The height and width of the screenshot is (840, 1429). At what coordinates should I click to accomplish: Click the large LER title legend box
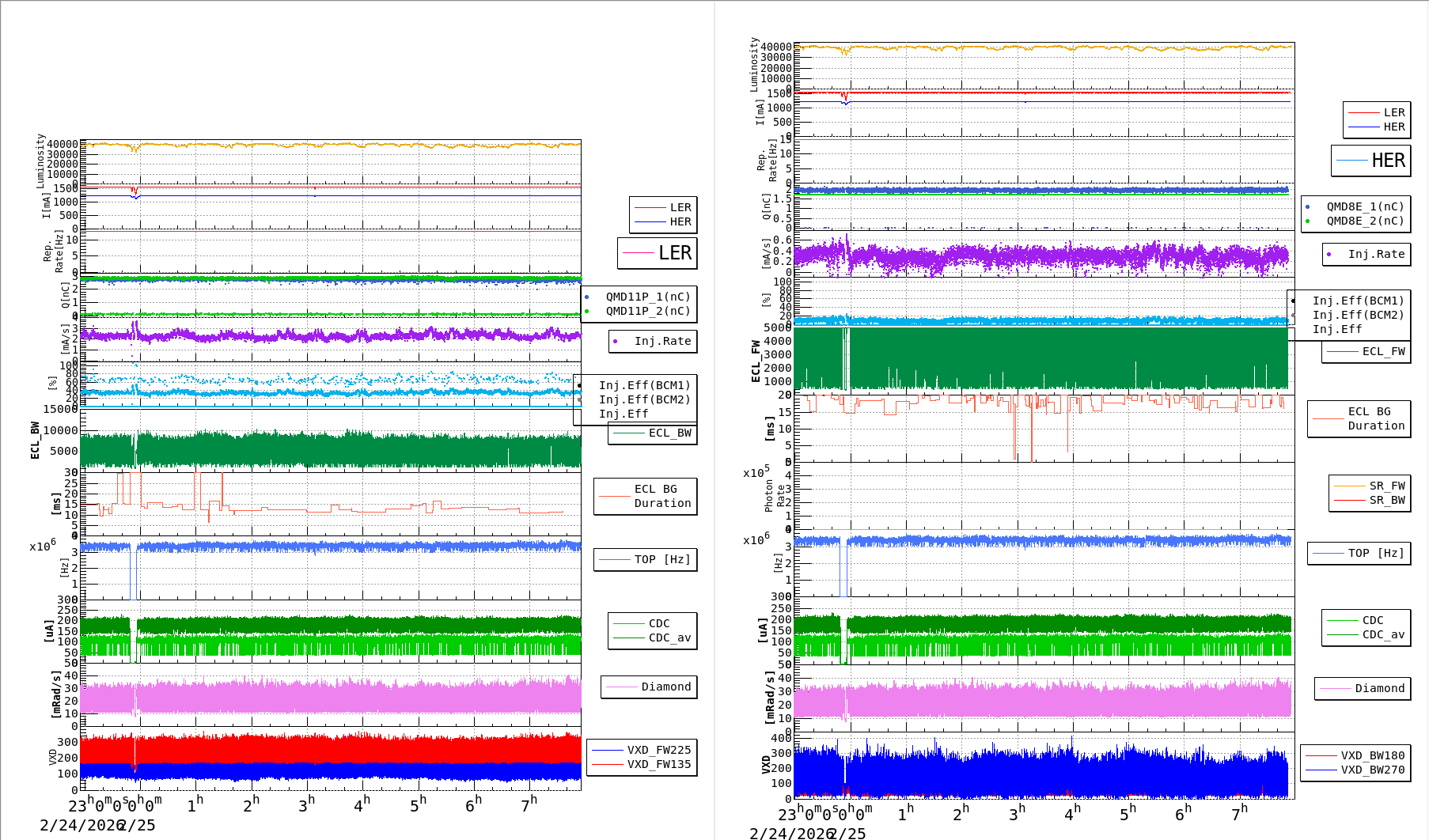(657, 253)
